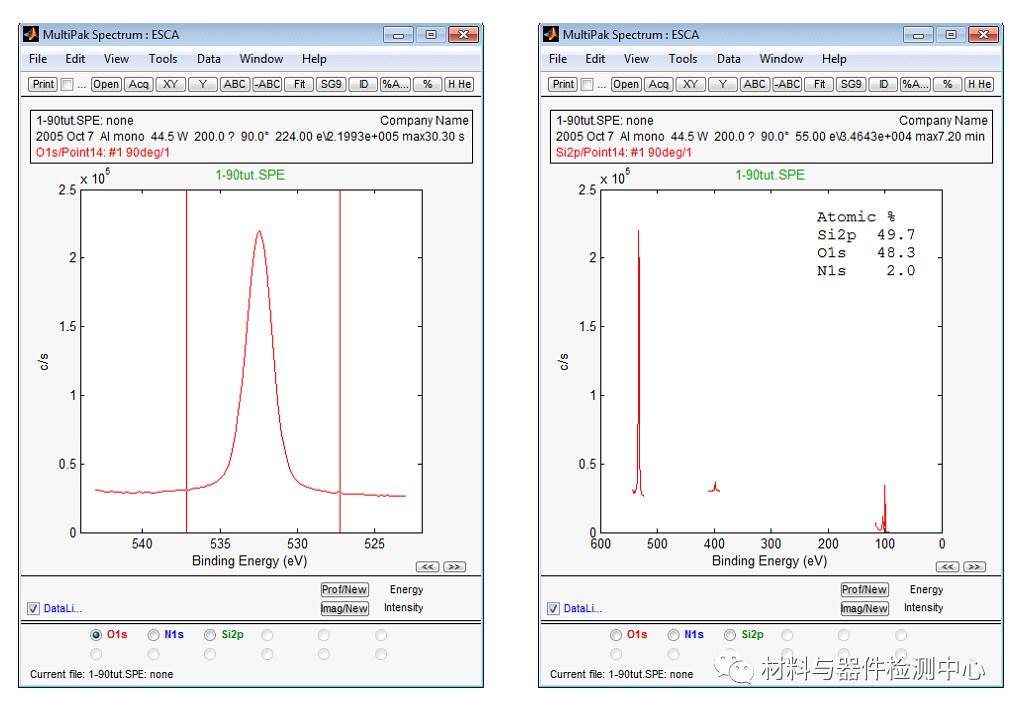The image size is (1018, 713).
Task: Click the SG9 smoothing button in right window
Action: [x=851, y=84]
